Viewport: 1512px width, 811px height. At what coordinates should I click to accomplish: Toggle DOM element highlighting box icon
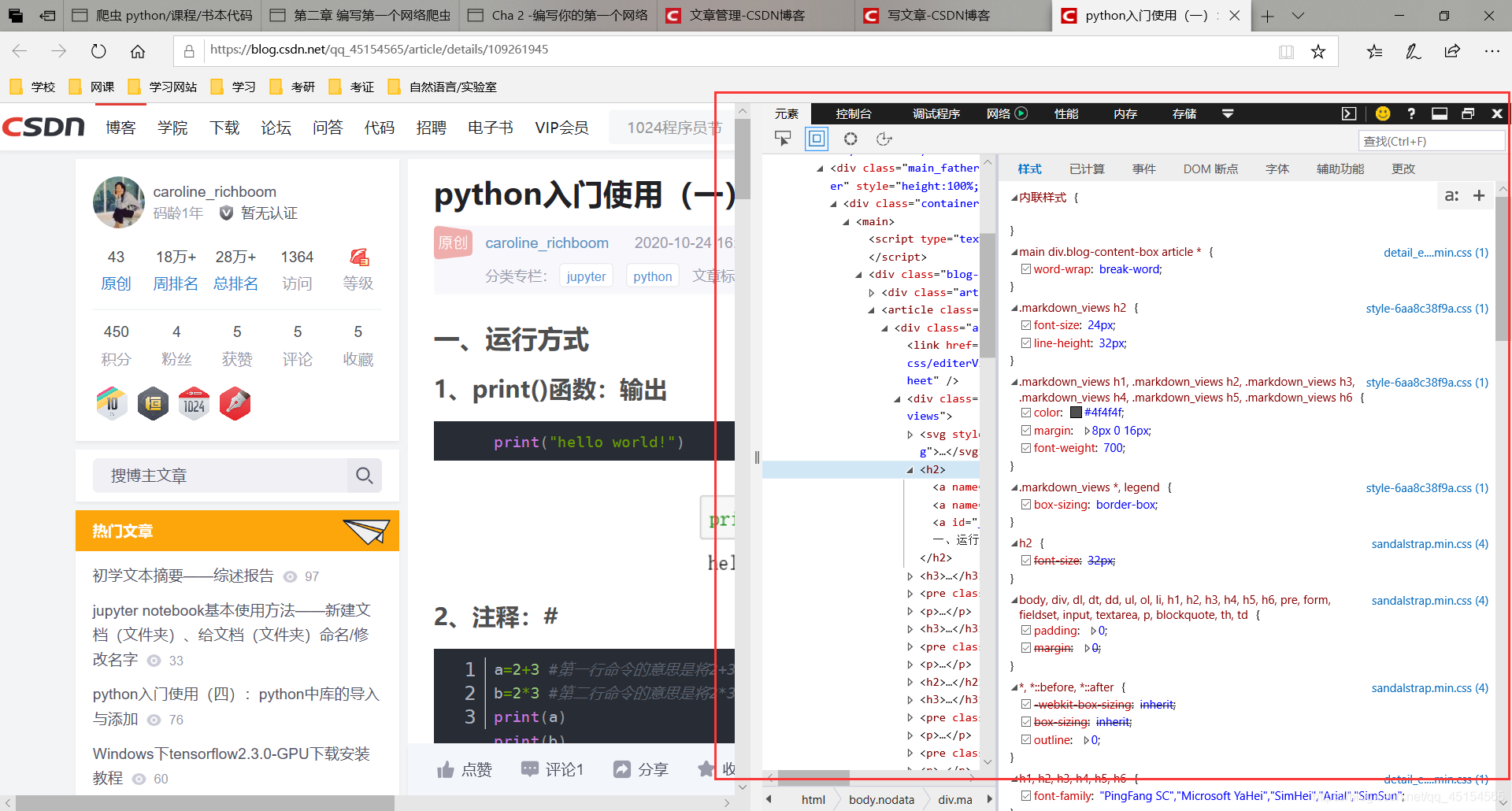point(817,139)
